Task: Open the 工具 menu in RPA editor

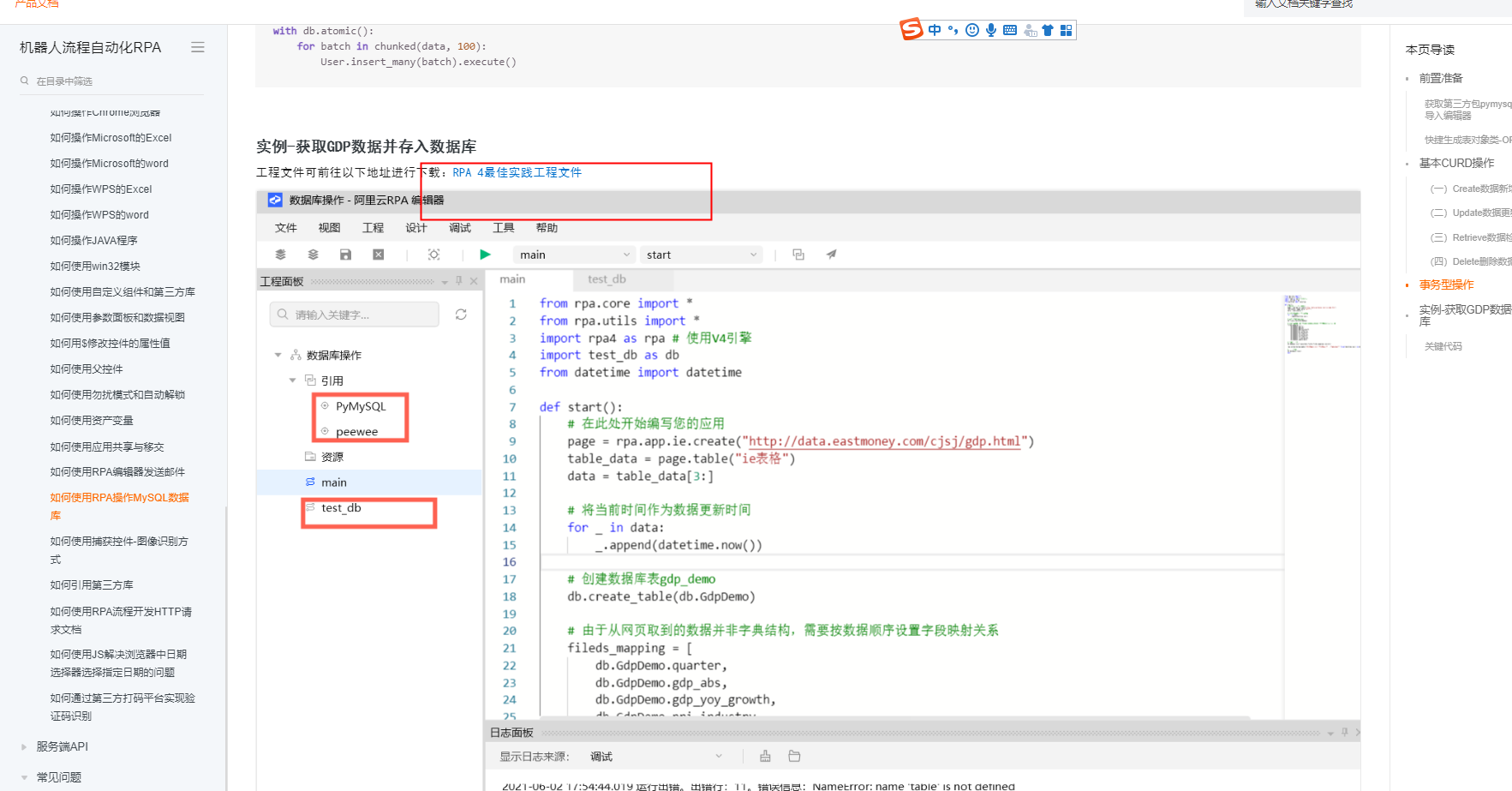Action: click(503, 227)
